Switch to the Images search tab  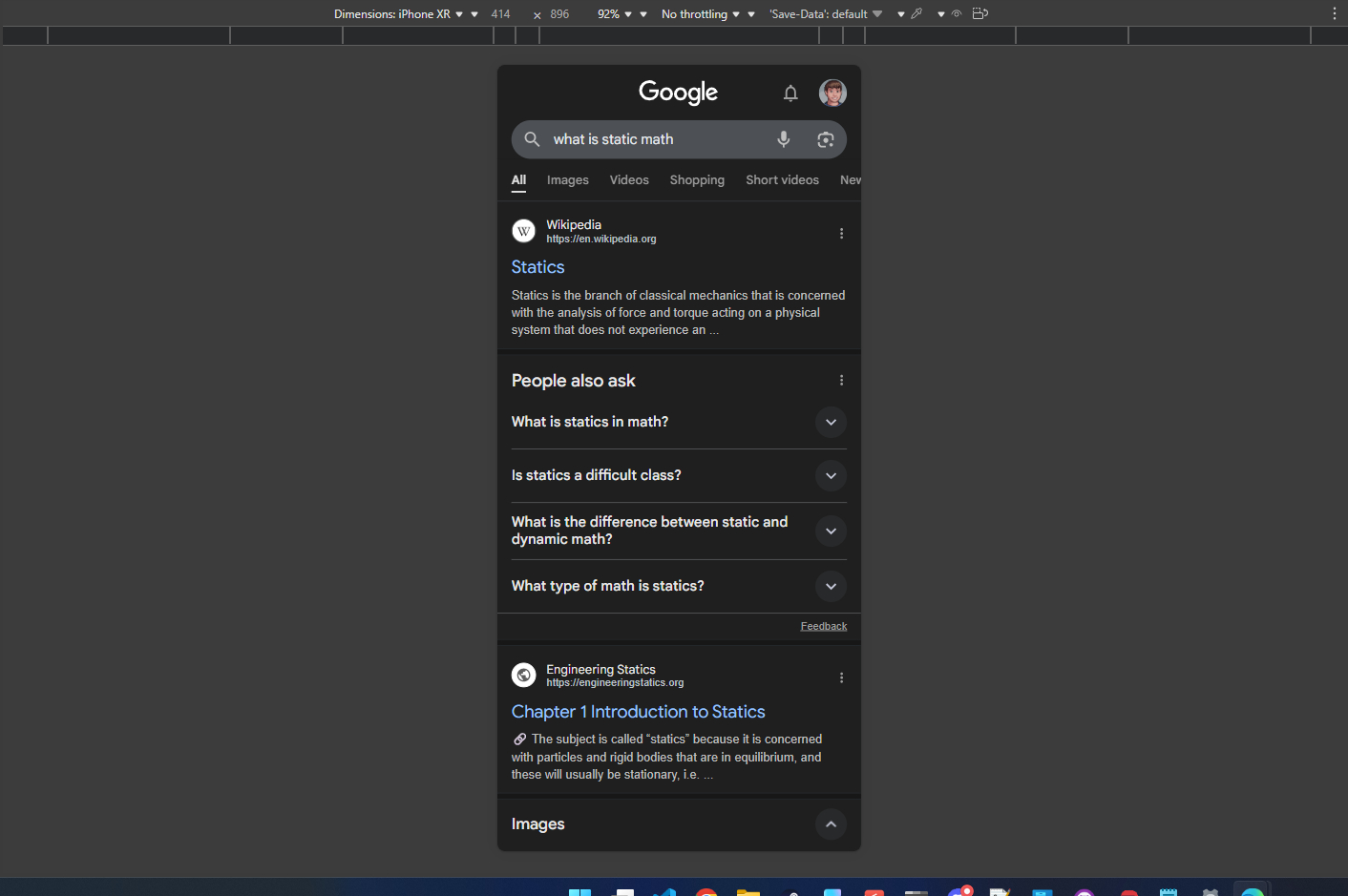click(567, 180)
